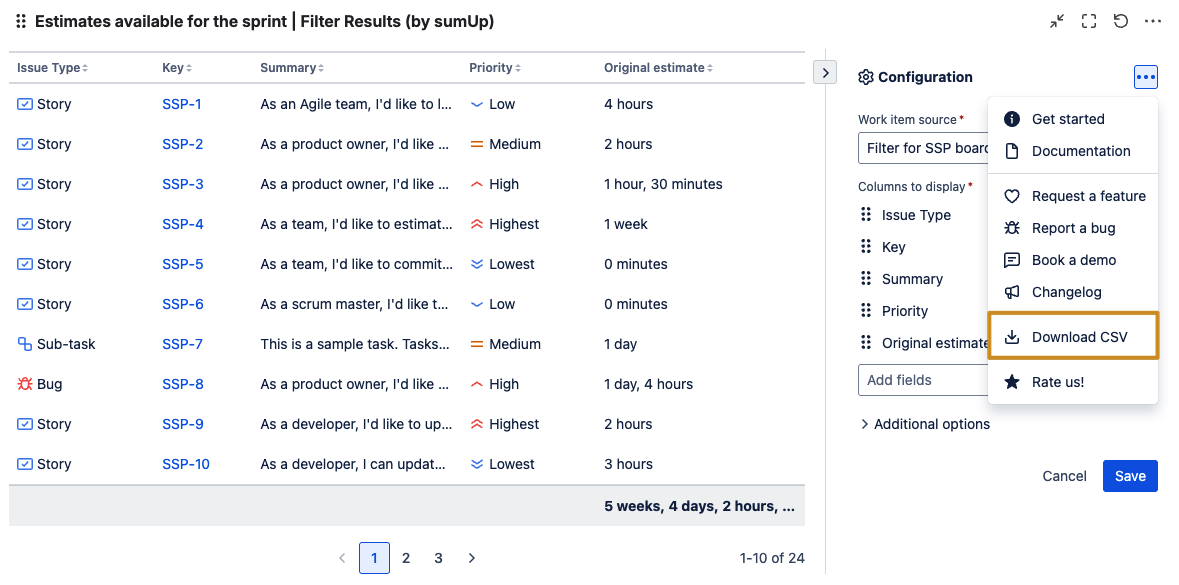The image size is (1179, 585).
Task: Click the drag handle beside Priority field
Action: [x=866, y=311]
